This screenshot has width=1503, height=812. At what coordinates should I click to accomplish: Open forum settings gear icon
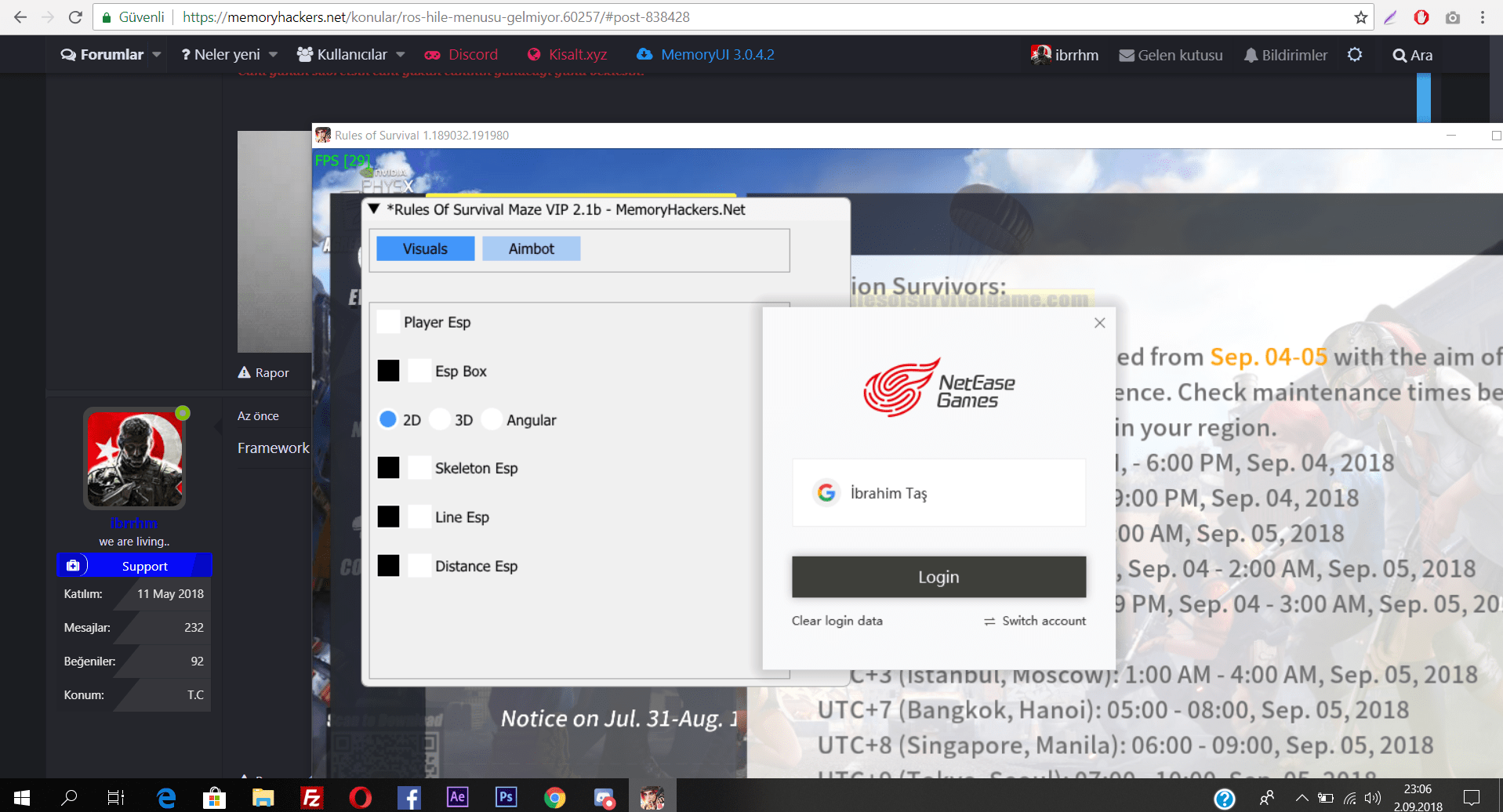pyautogui.click(x=1355, y=55)
